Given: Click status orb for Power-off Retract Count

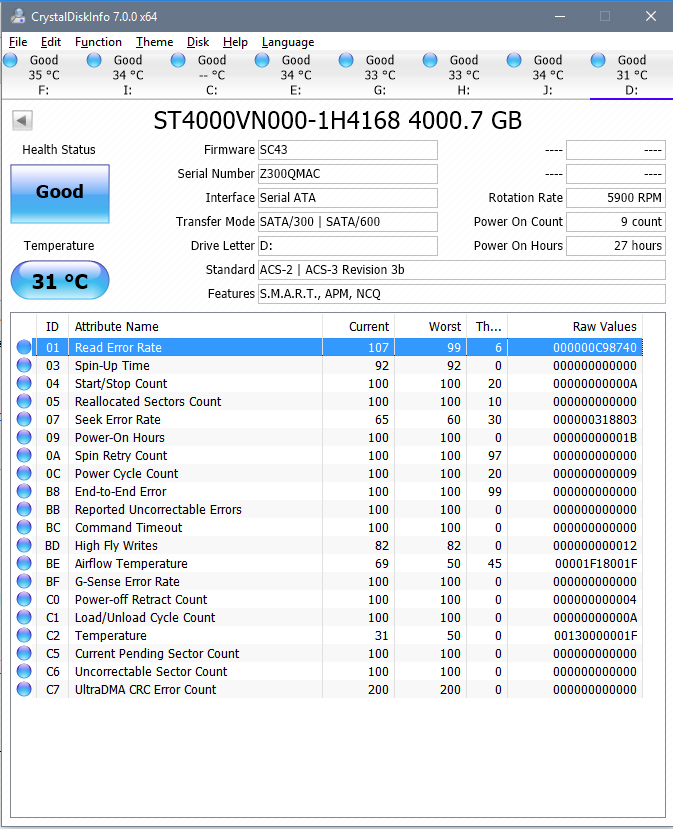Looking at the screenshot, I should click(x=24, y=599).
